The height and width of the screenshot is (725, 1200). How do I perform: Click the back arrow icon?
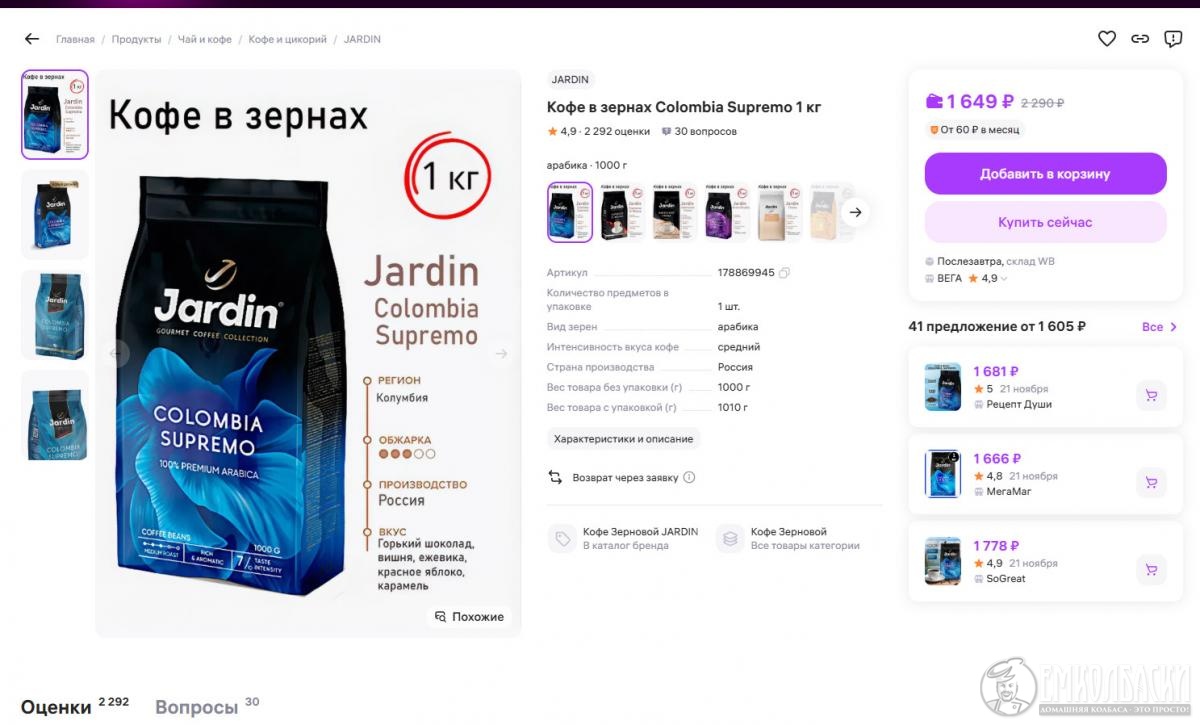(32, 39)
